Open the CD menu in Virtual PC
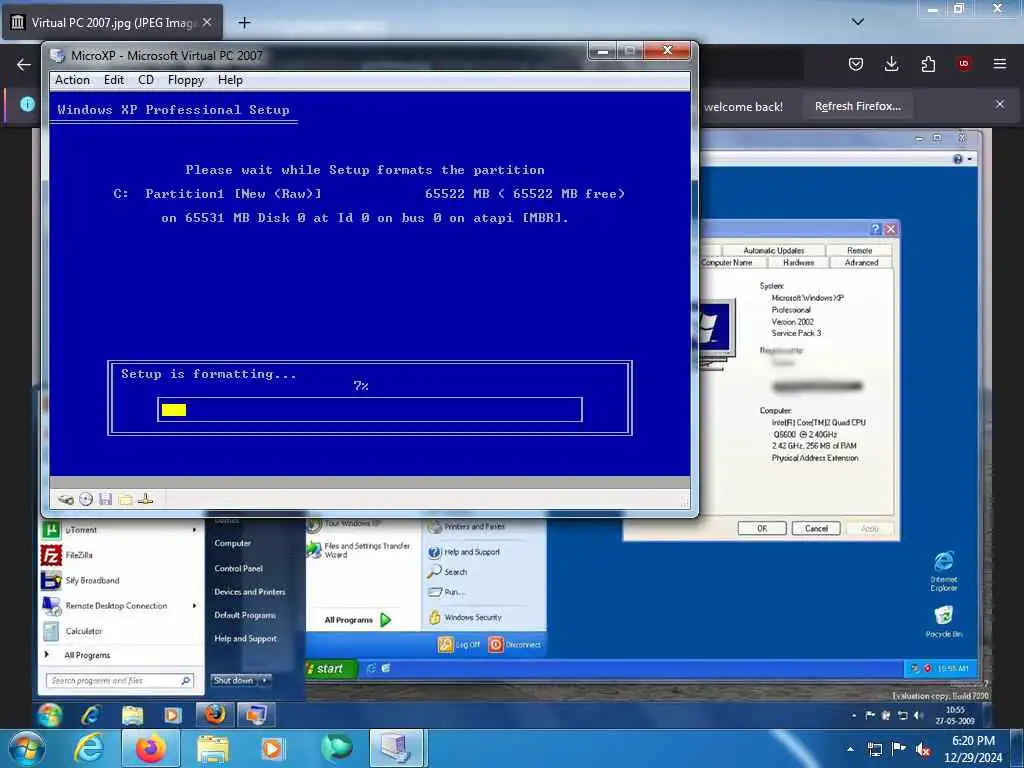1024x768 pixels. click(x=146, y=80)
